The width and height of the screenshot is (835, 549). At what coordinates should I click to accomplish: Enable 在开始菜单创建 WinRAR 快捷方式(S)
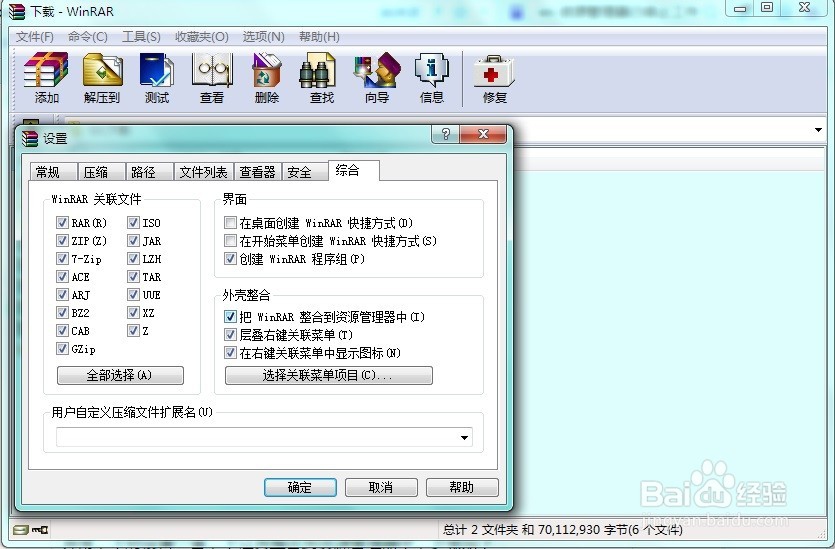[230, 241]
